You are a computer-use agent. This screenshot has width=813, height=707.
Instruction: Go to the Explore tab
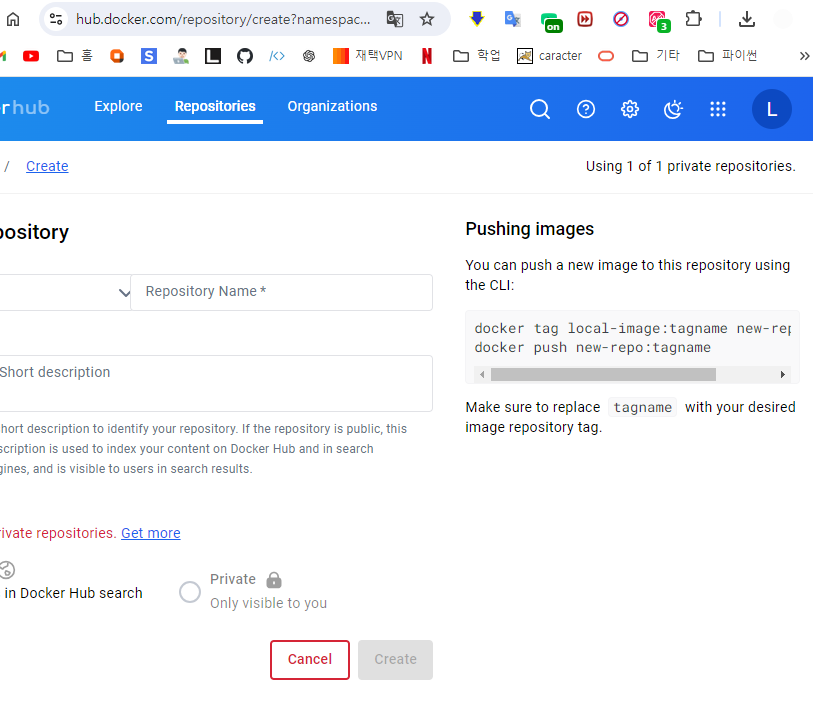point(118,106)
